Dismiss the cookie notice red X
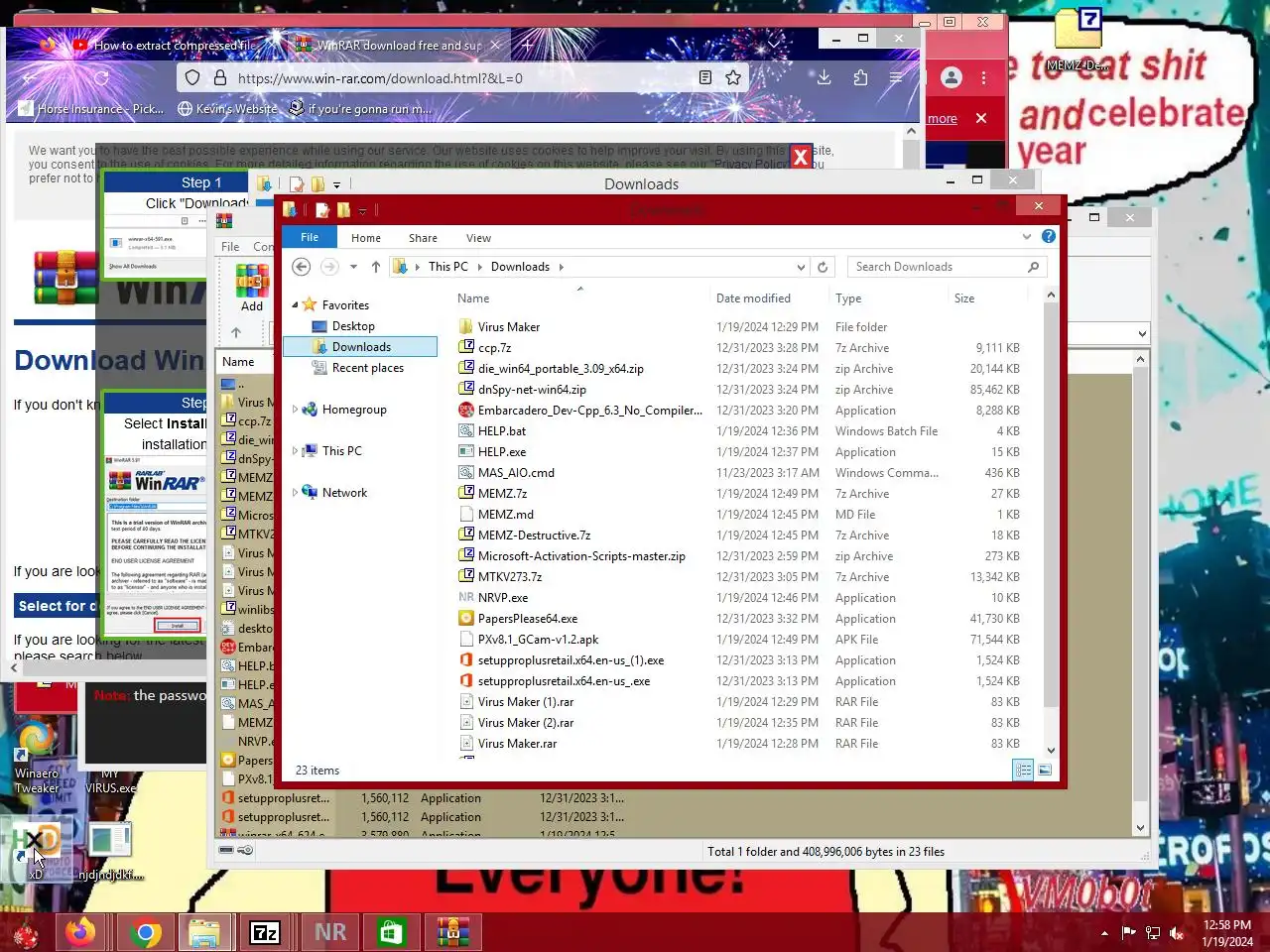 (801, 157)
